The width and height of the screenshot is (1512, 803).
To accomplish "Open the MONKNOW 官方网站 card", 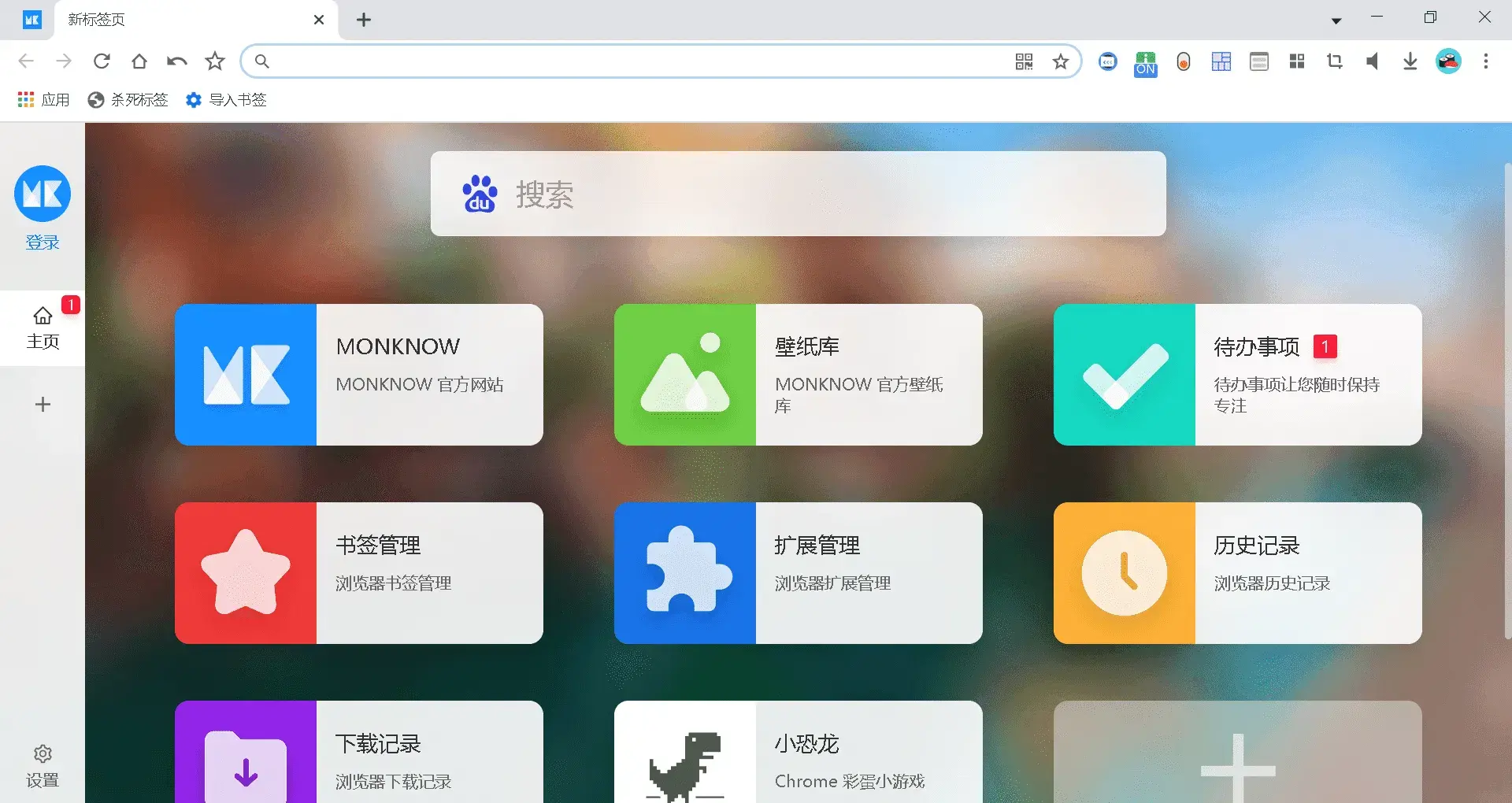I will [x=359, y=375].
